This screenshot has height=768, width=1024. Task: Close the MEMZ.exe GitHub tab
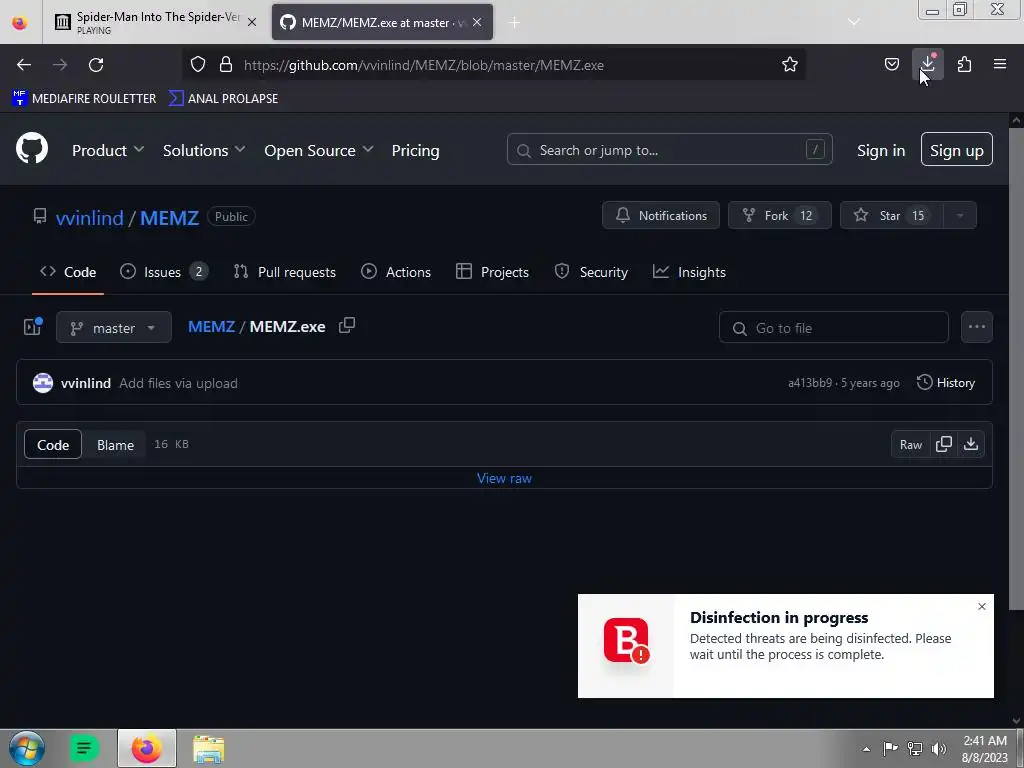pos(477,22)
